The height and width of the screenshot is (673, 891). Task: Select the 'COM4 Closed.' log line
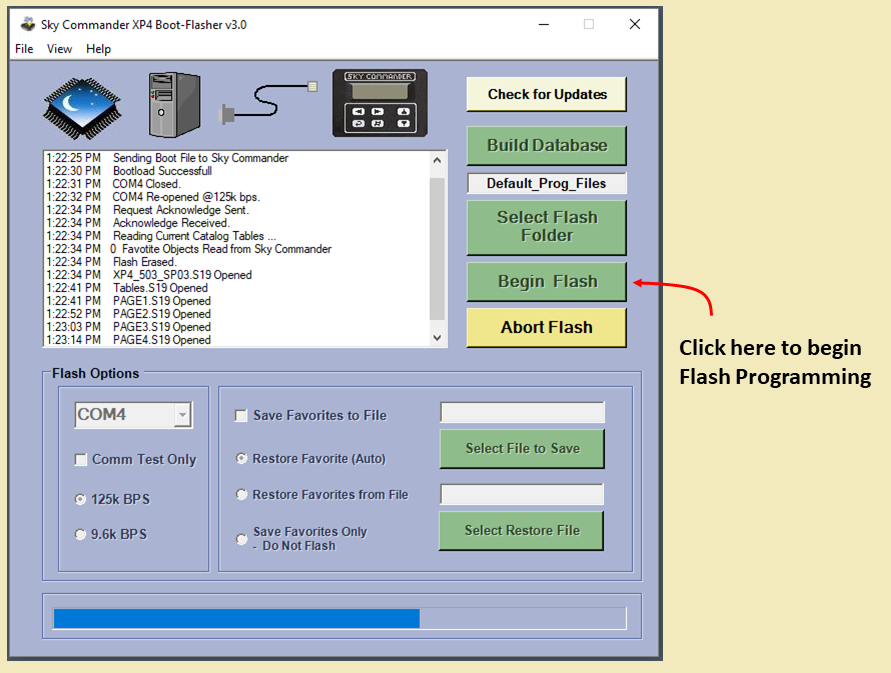(147, 184)
